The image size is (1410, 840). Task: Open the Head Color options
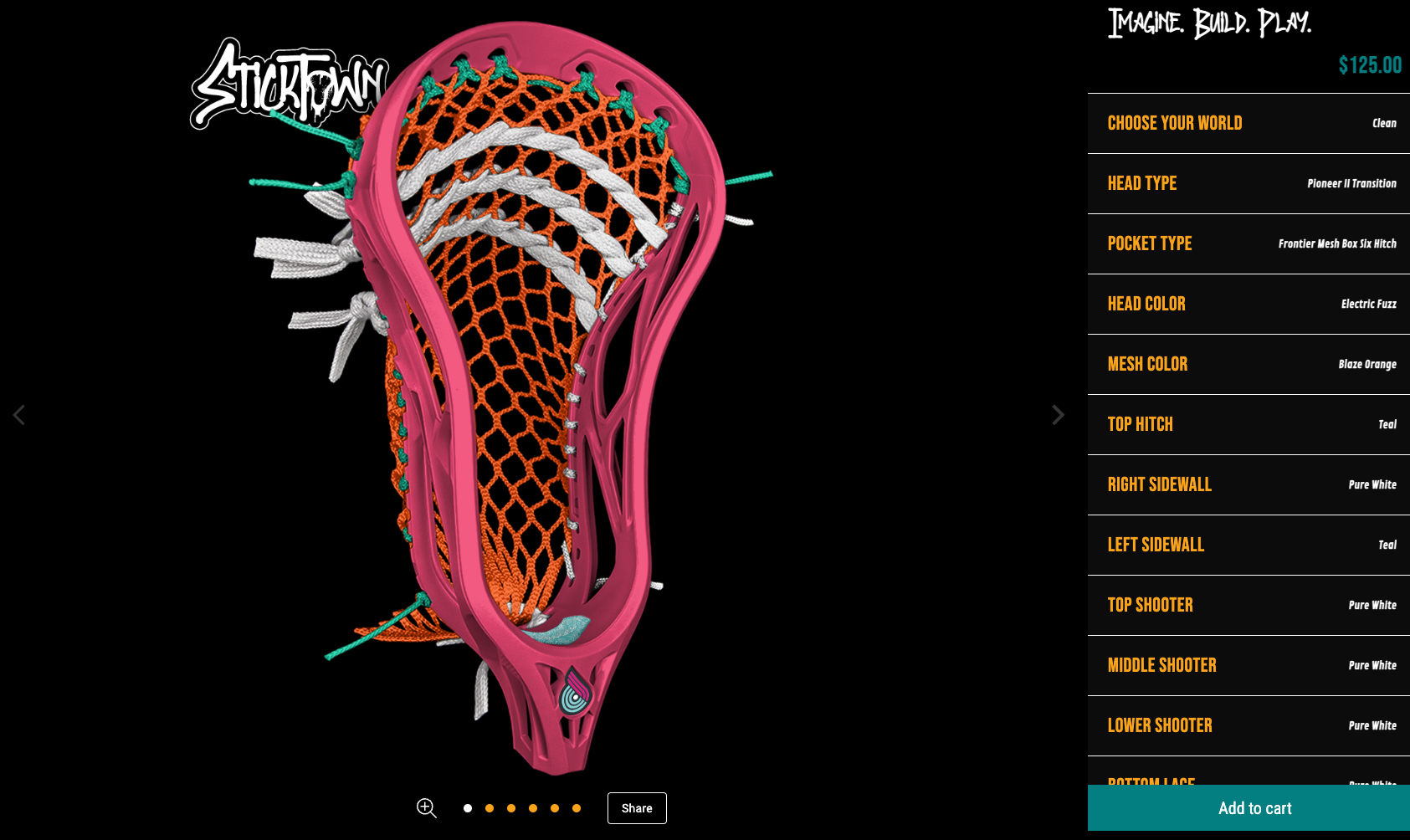tap(1248, 304)
